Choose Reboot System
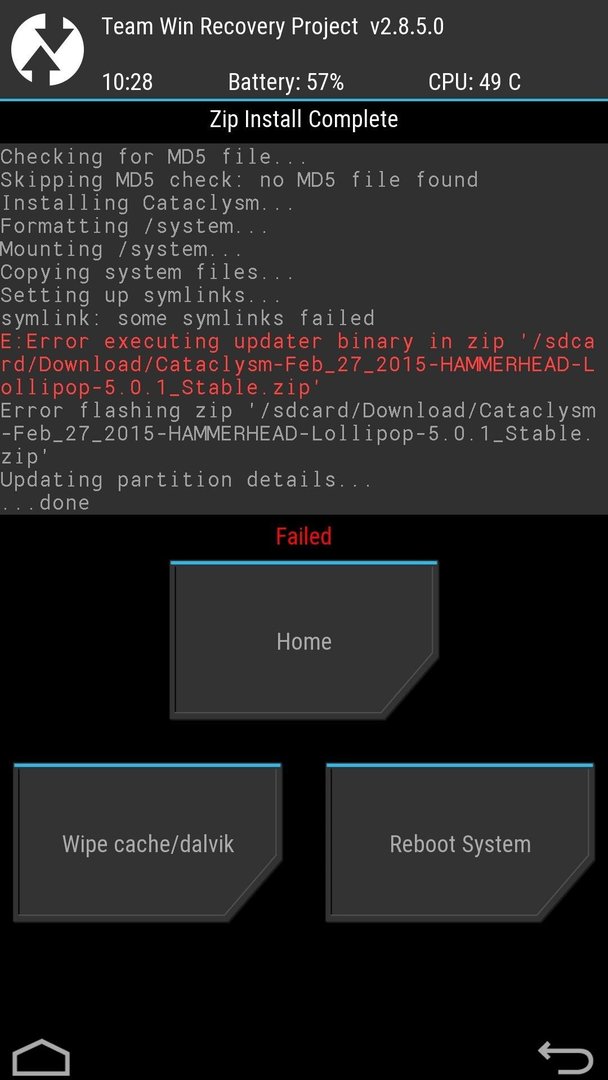608x1080 pixels. [460, 843]
